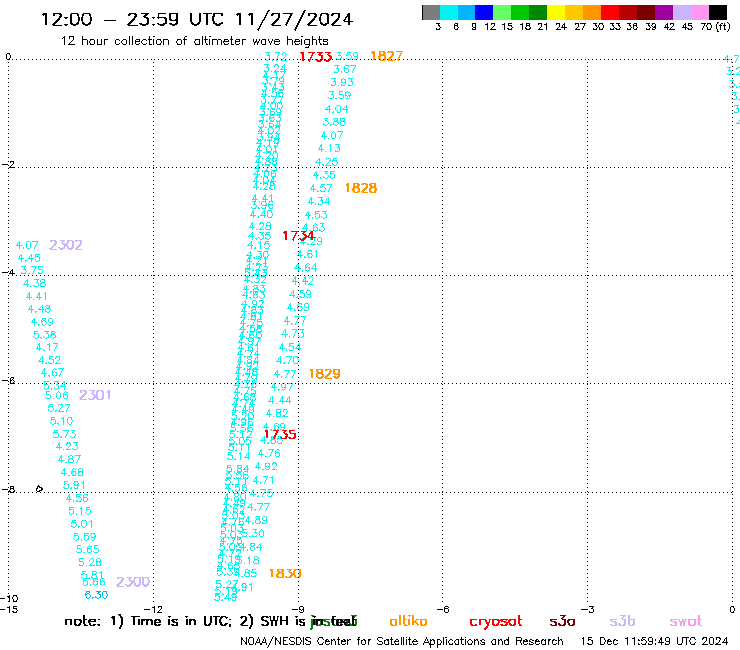
Task: Click the red 1733 time marker
Action: click(316, 57)
